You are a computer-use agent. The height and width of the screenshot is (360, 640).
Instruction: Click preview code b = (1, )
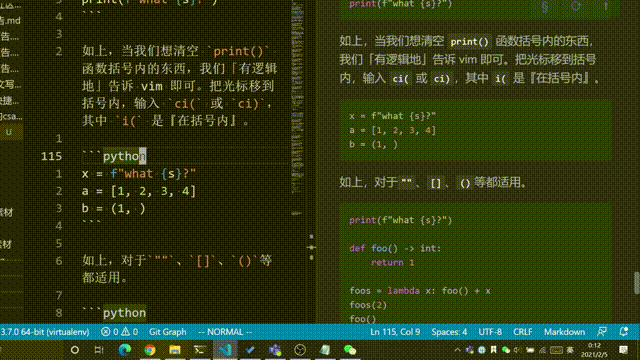click(x=373, y=144)
